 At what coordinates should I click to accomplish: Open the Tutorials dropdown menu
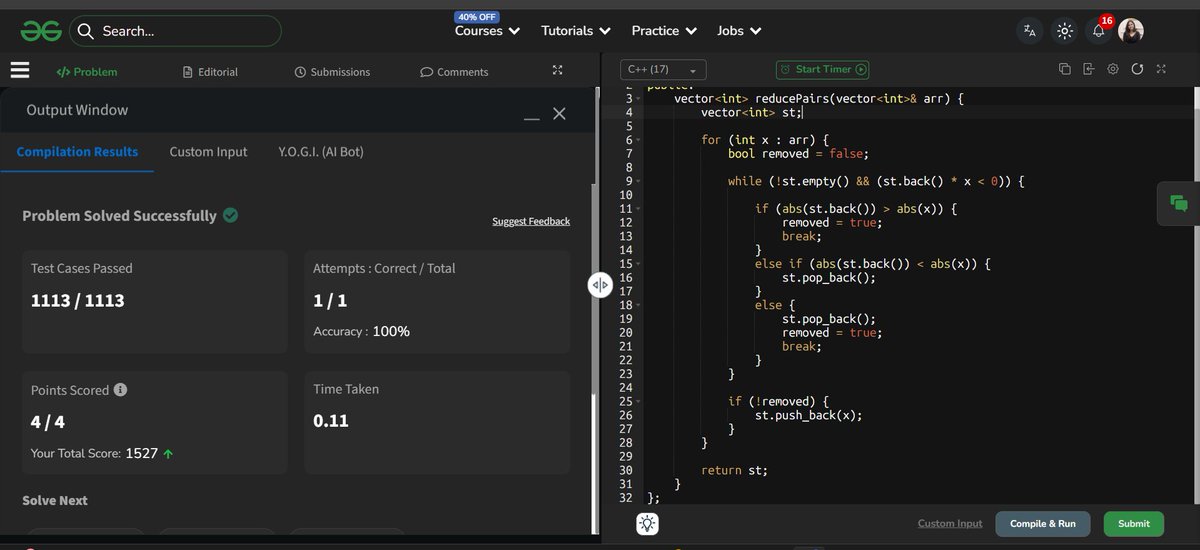pos(575,31)
